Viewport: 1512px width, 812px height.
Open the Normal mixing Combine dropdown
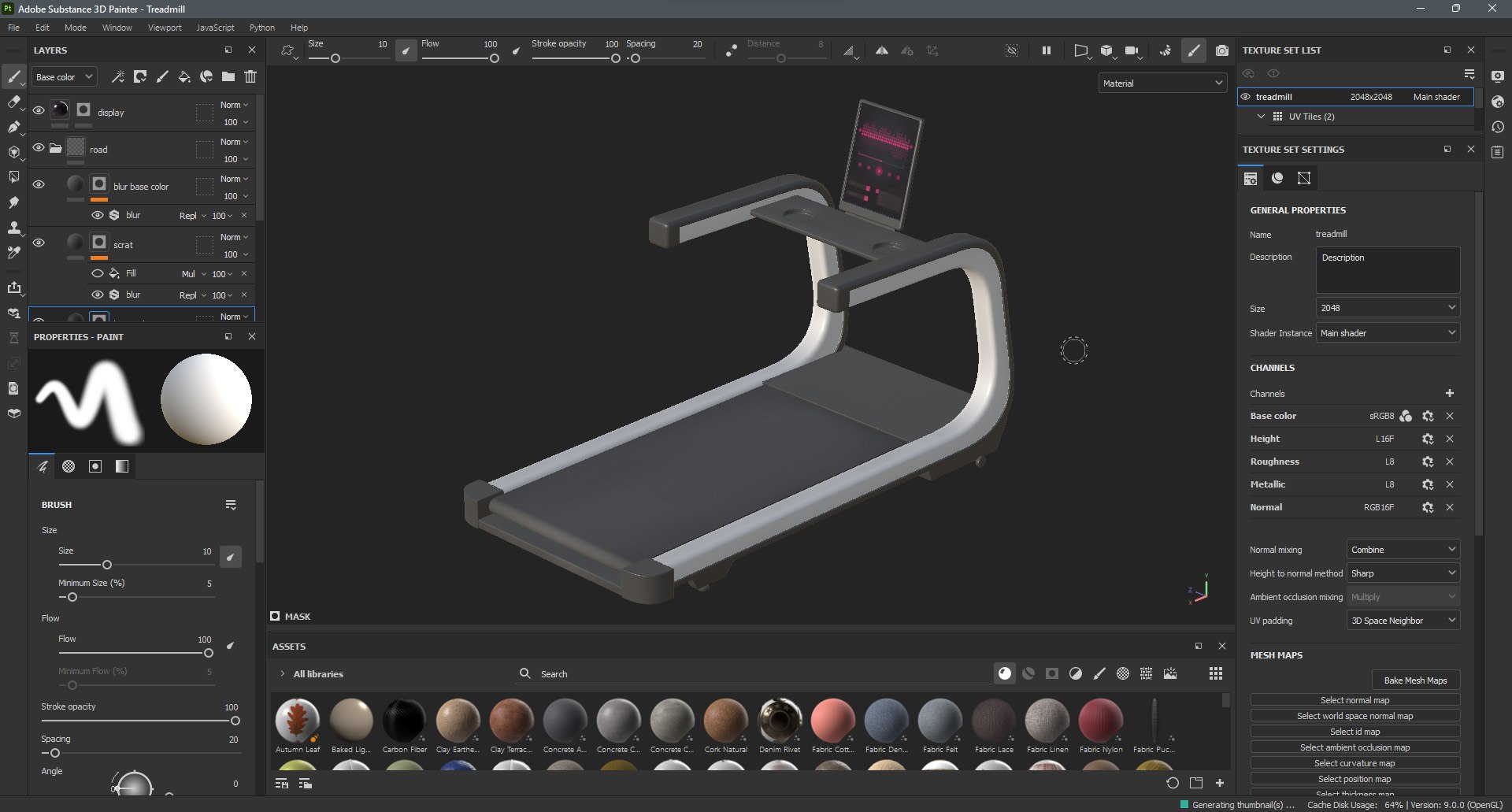coord(1403,550)
